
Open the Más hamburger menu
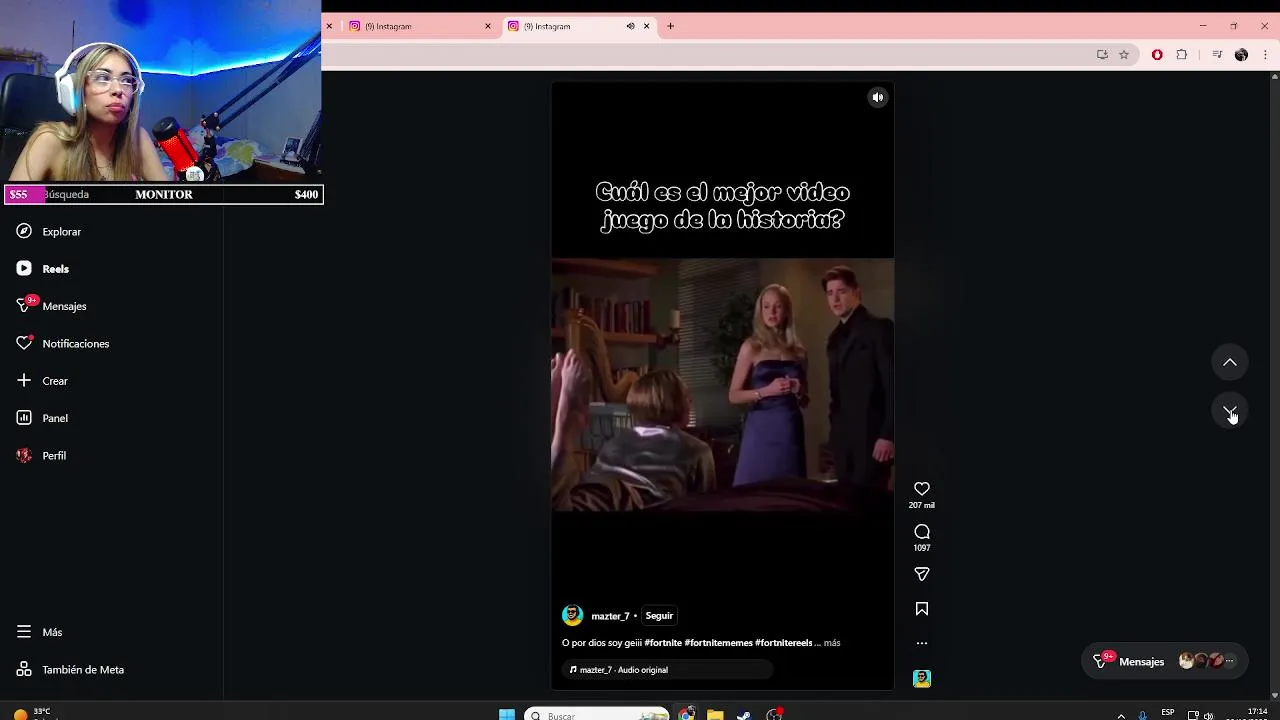(38, 632)
